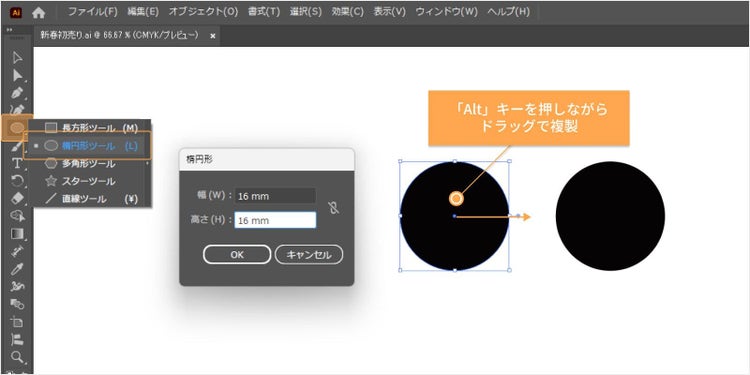The image size is (750, 375).
Task: Open the 効果(C) menu
Action: (348, 12)
